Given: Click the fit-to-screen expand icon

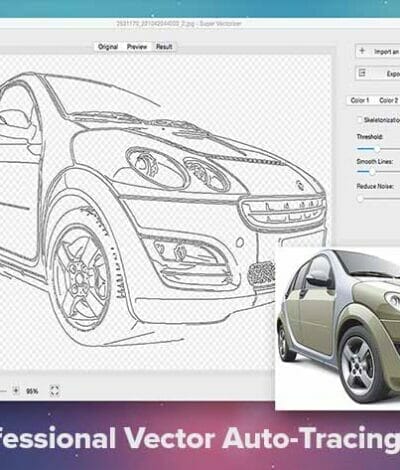Looking at the screenshot, I should (x=54, y=390).
